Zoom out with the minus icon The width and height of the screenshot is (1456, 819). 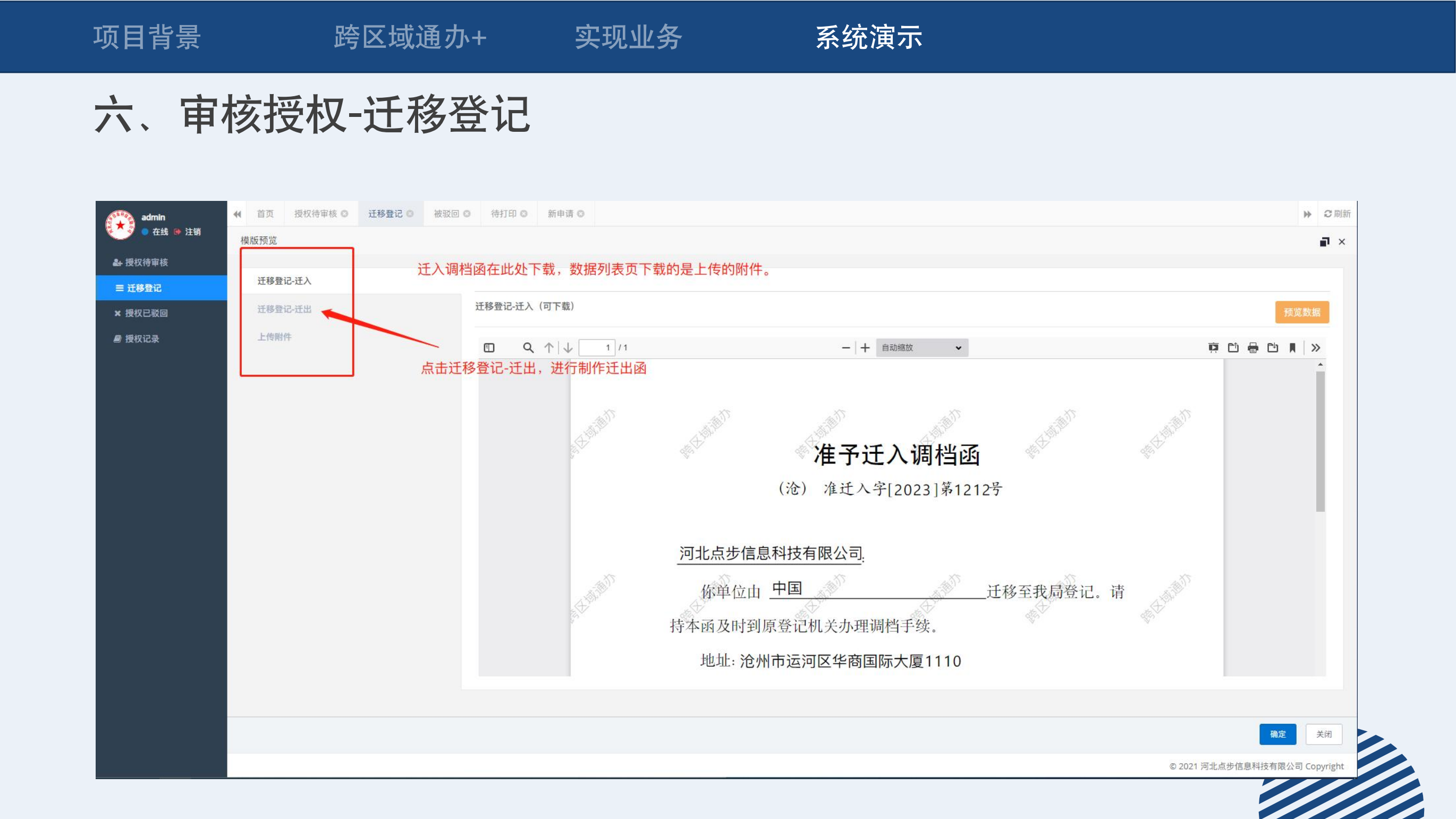(845, 348)
